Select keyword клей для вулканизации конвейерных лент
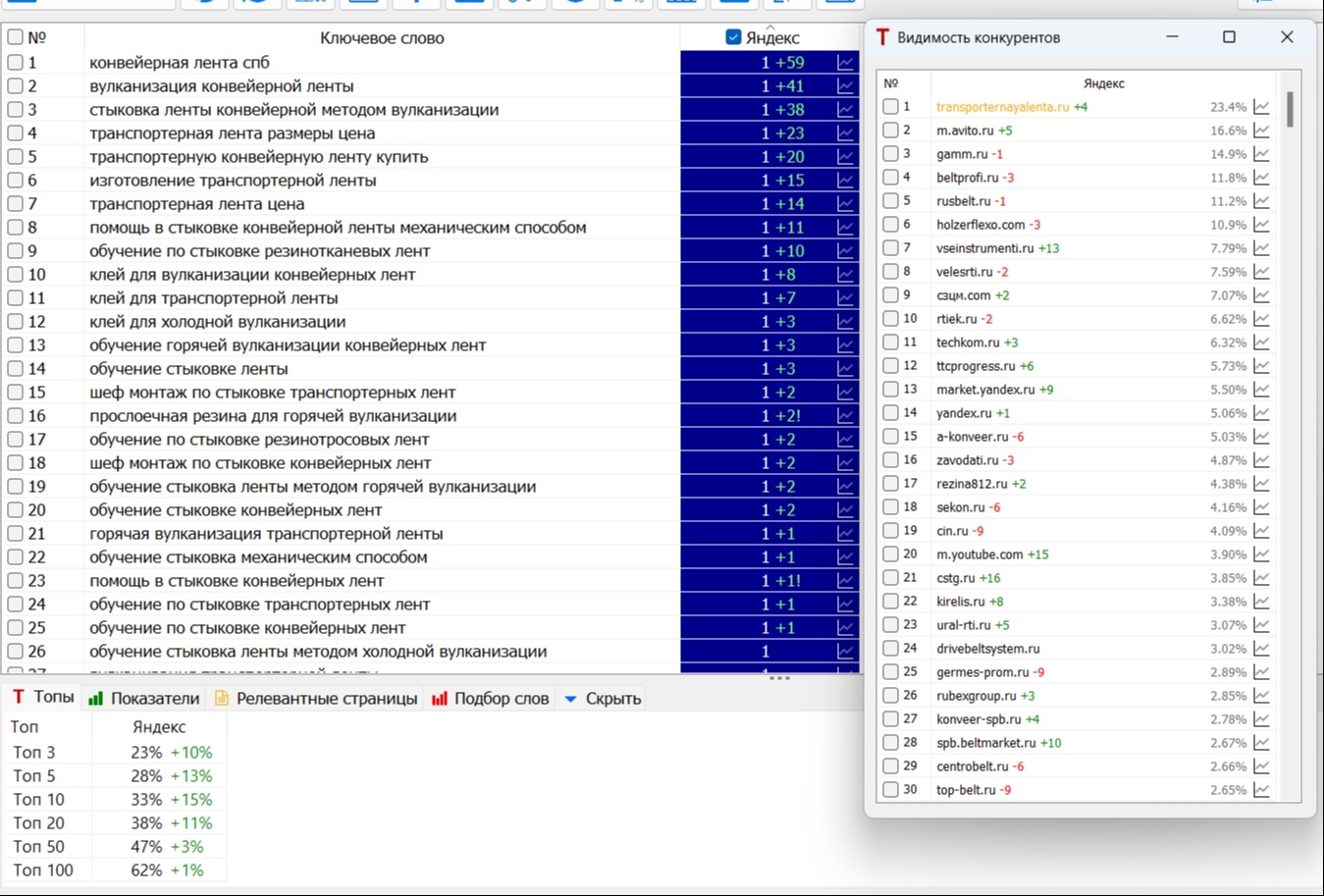The width and height of the screenshot is (1324, 896). point(252,275)
